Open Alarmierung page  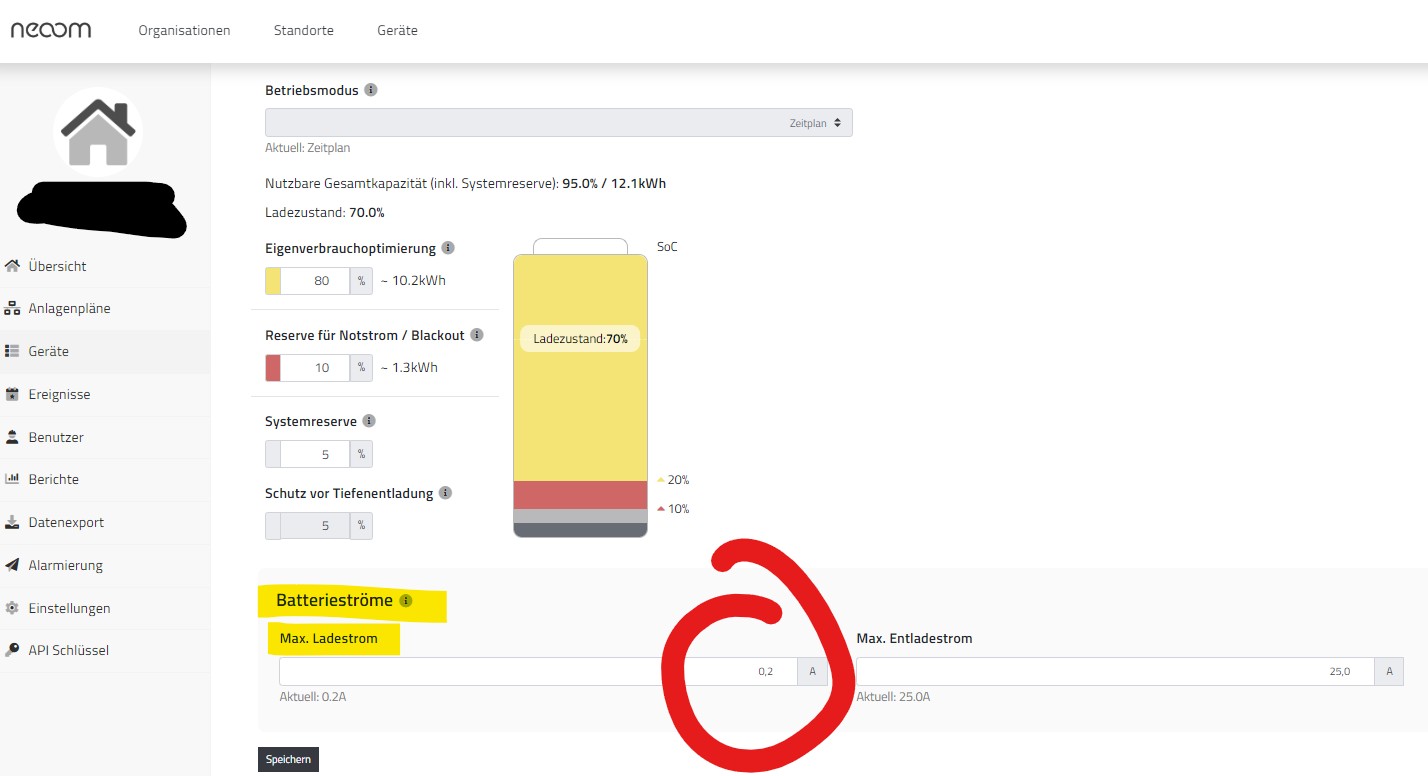pos(65,565)
